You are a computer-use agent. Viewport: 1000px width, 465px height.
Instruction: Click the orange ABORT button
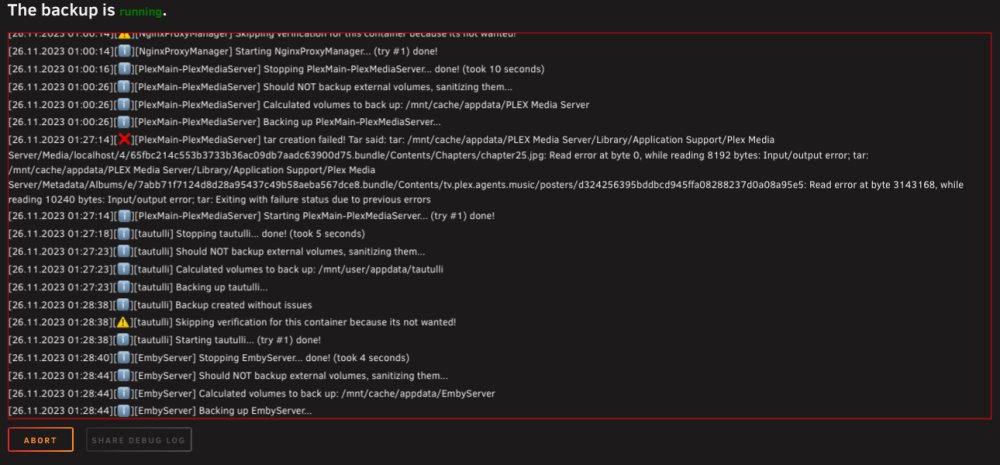point(41,439)
